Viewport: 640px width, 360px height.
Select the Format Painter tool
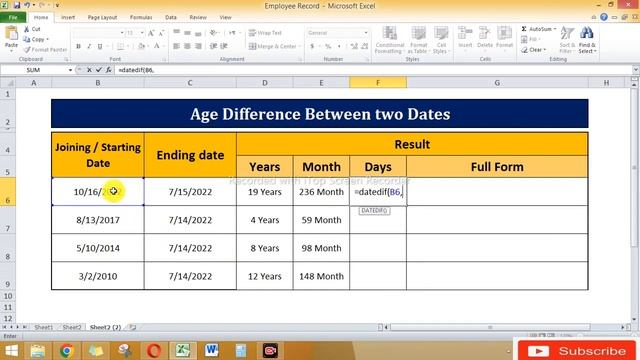[45, 49]
